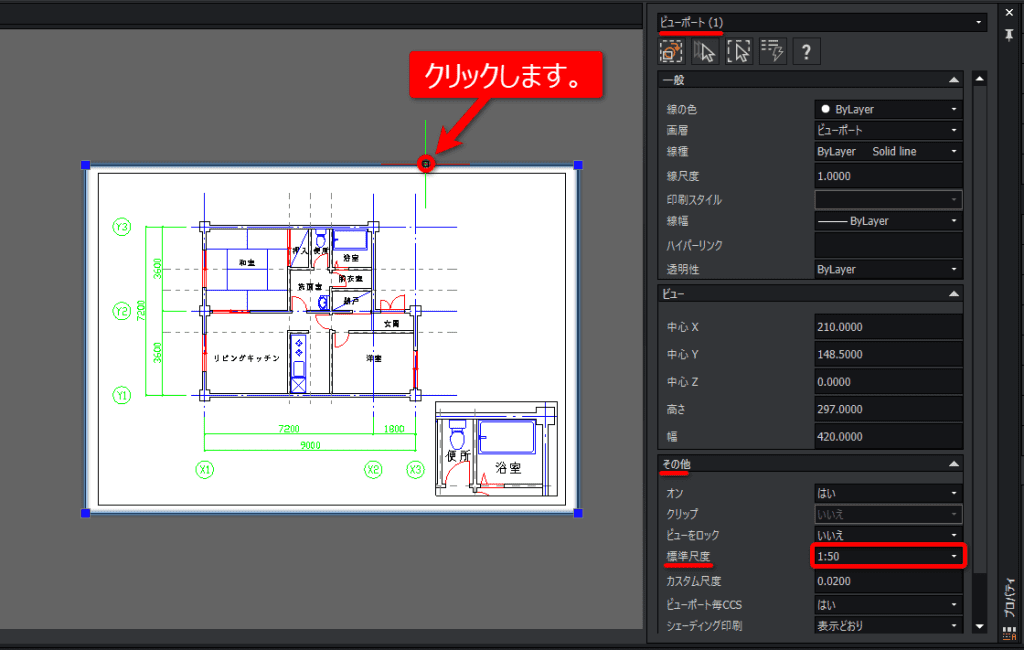The width and height of the screenshot is (1024, 650).
Task: Click the properties scrollbar down arrow
Action: (979, 626)
